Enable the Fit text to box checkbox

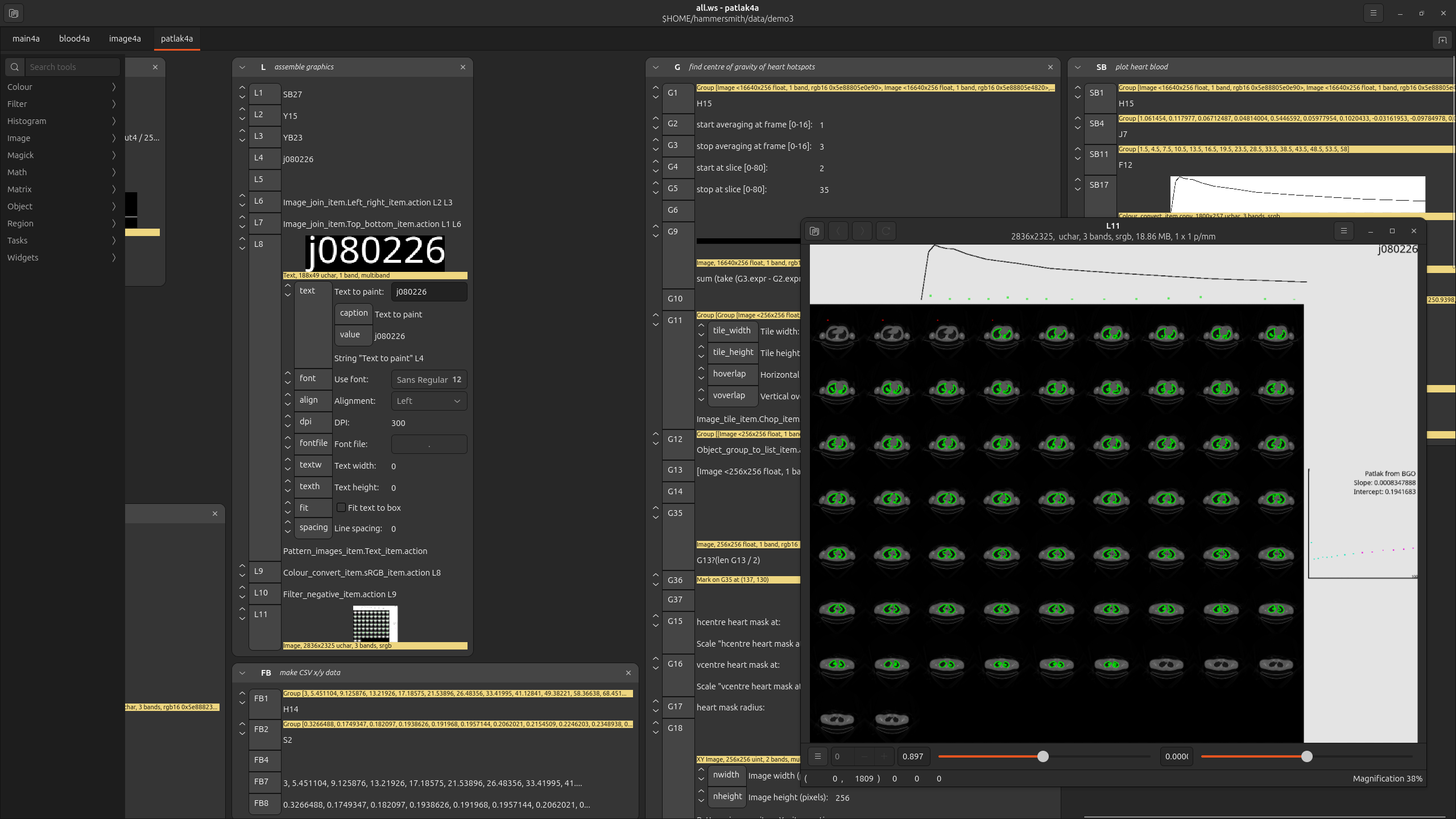tap(341, 507)
